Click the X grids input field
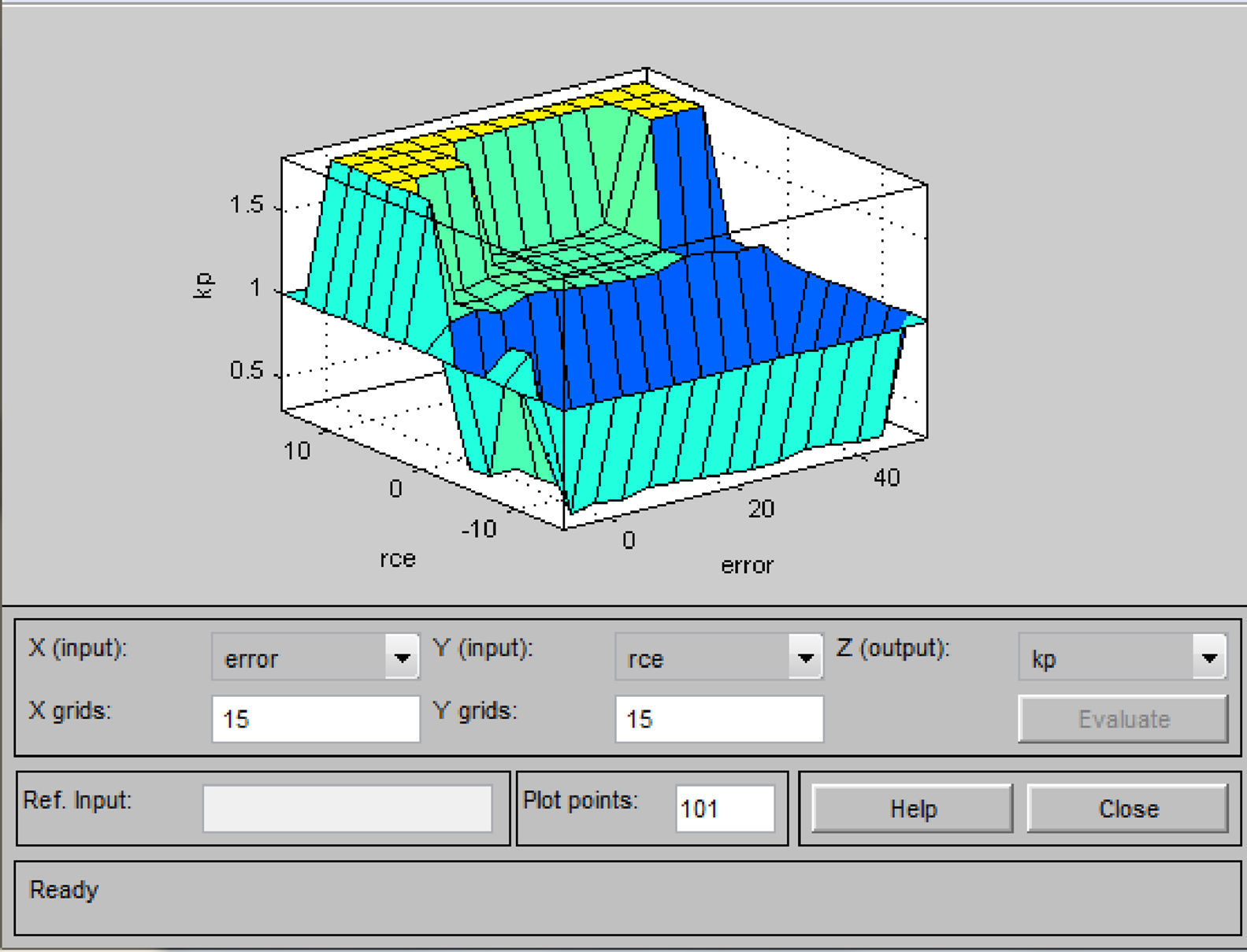 click(x=315, y=719)
